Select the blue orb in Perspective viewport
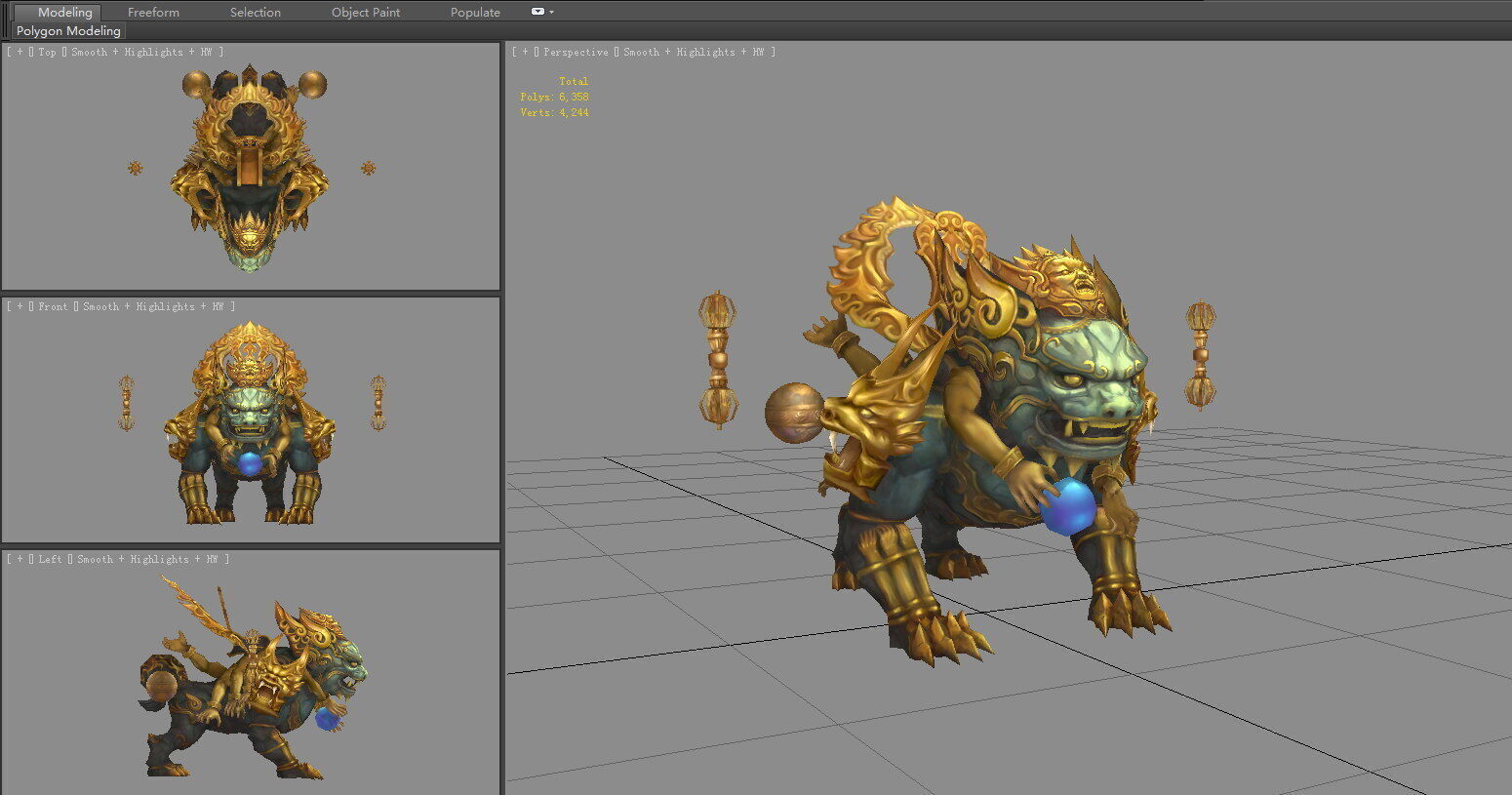 [1067, 506]
